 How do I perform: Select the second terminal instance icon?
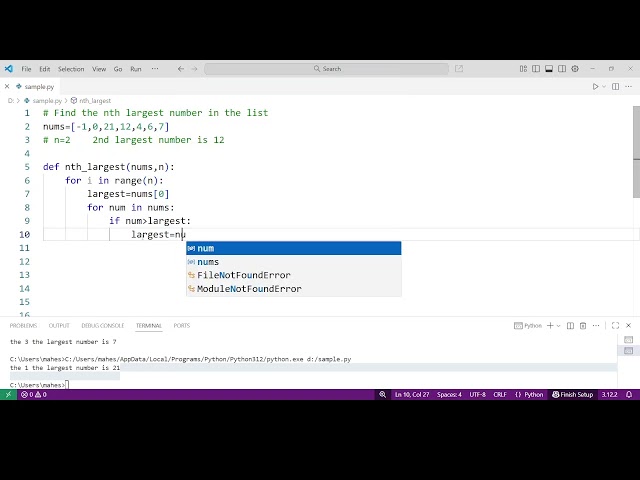point(629,351)
